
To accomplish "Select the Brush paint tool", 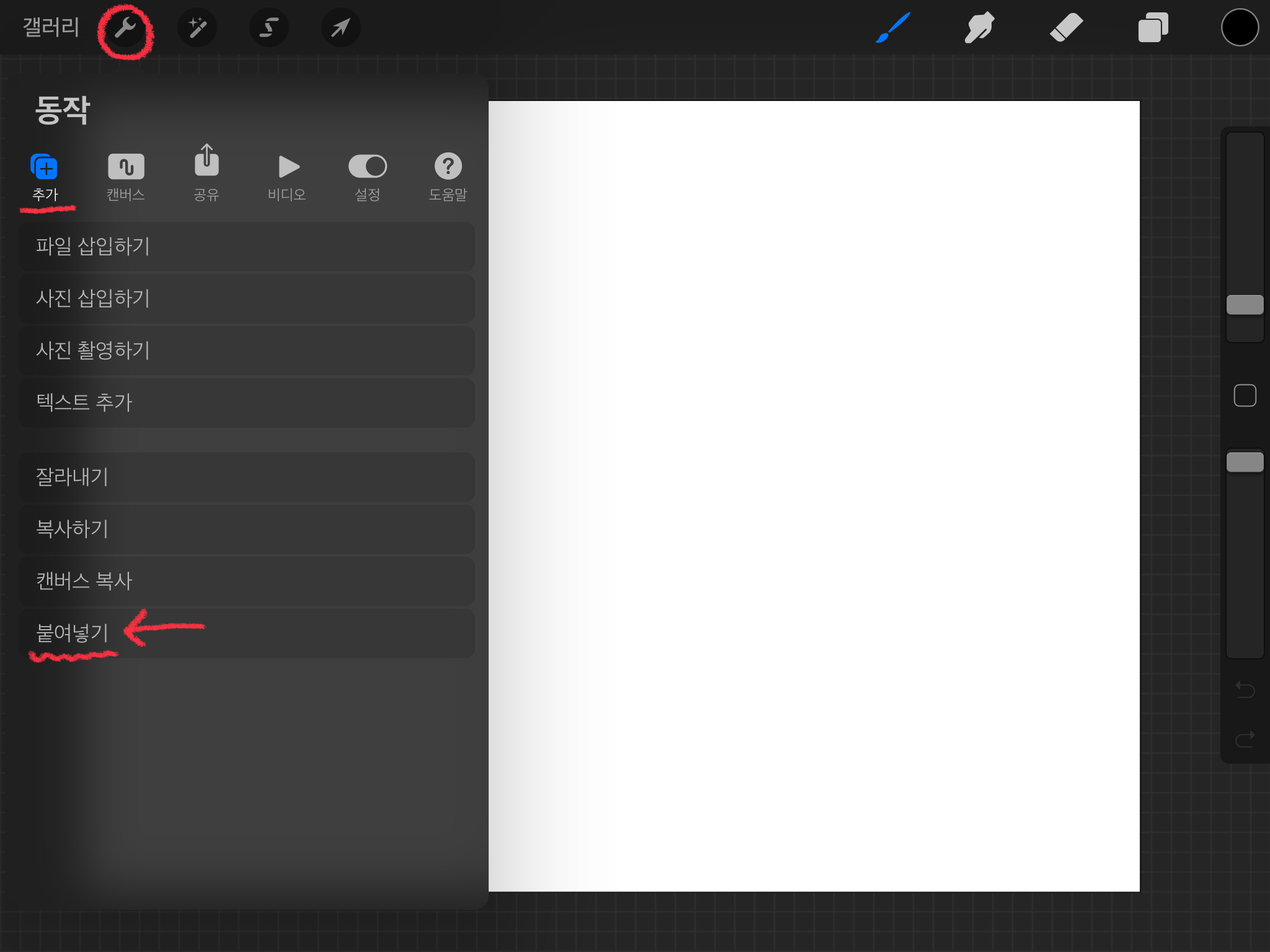I will tap(893, 28).
